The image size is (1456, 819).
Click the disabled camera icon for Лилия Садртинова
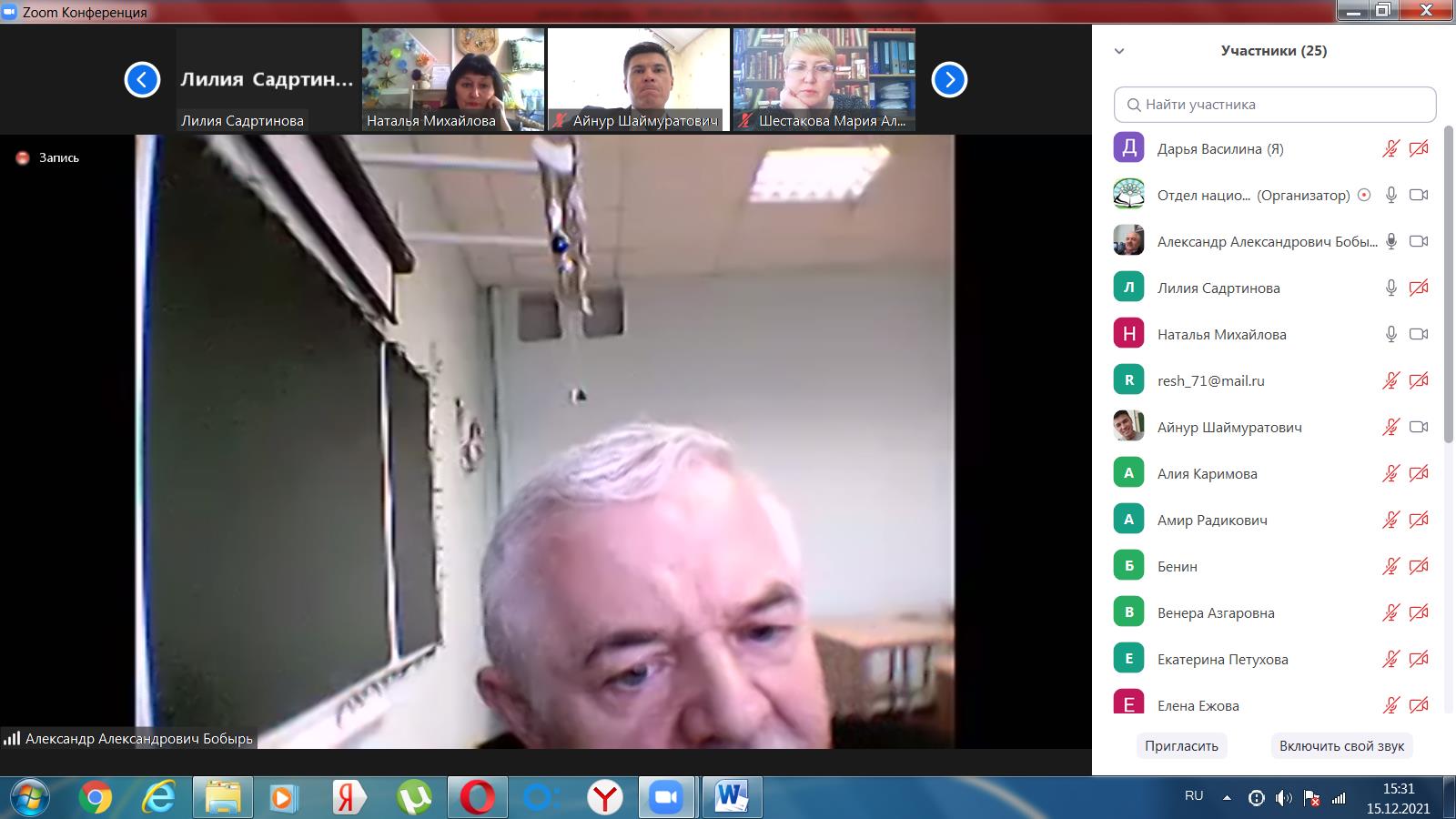(x=1418, y=288)
